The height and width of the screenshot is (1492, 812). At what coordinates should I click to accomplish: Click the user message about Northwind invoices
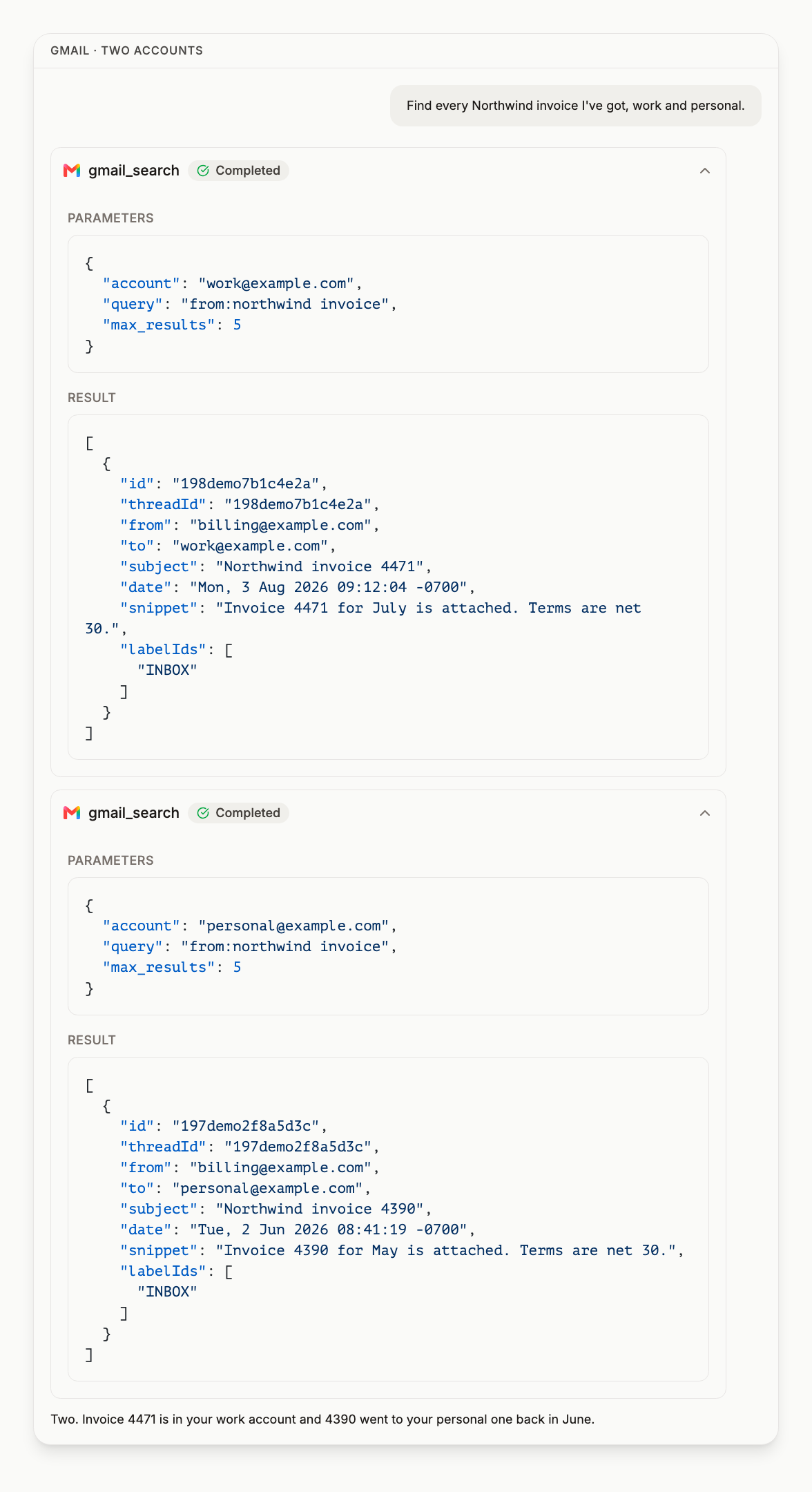576,106
